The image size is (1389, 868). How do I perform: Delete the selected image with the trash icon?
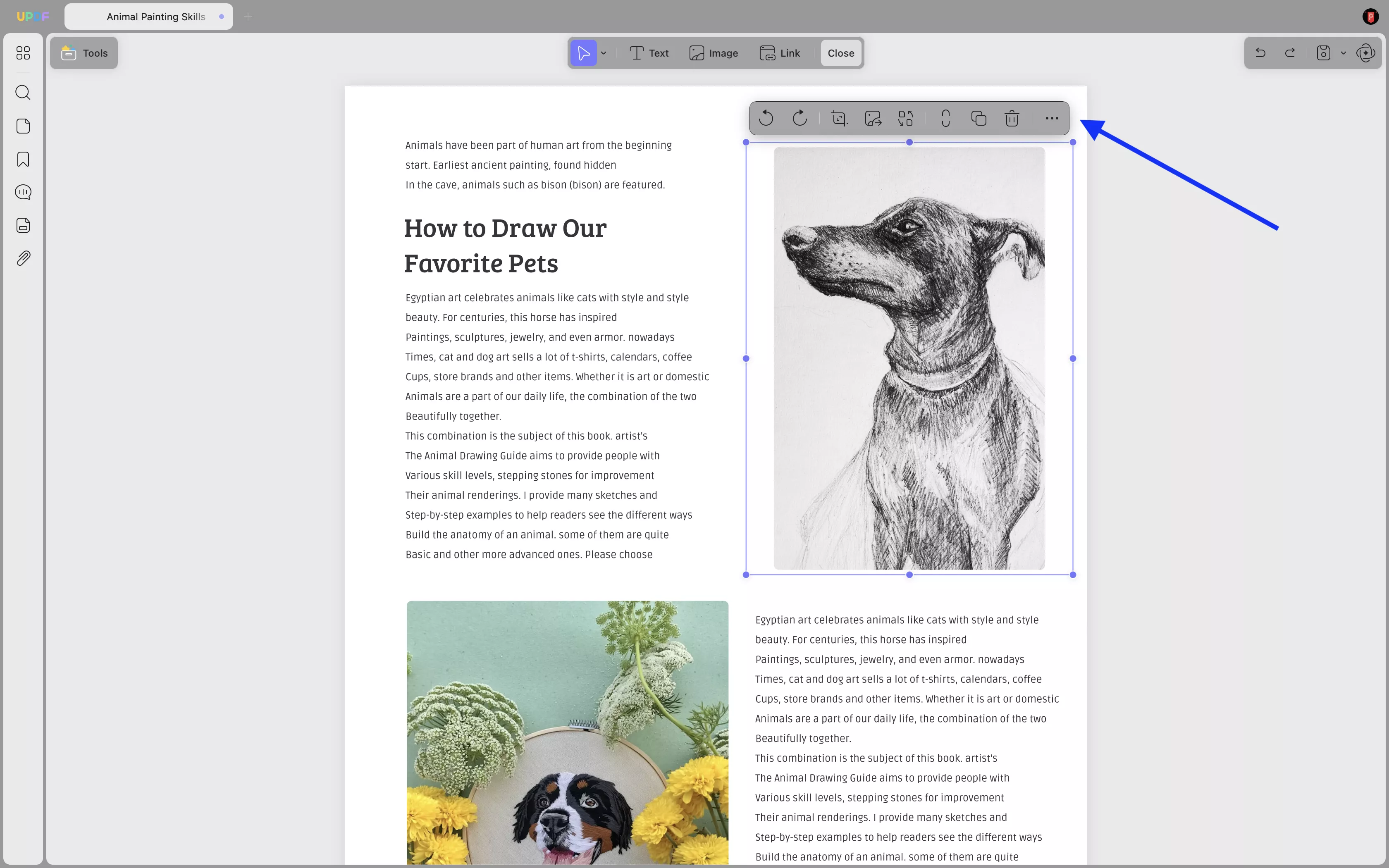coord(1012,118)
